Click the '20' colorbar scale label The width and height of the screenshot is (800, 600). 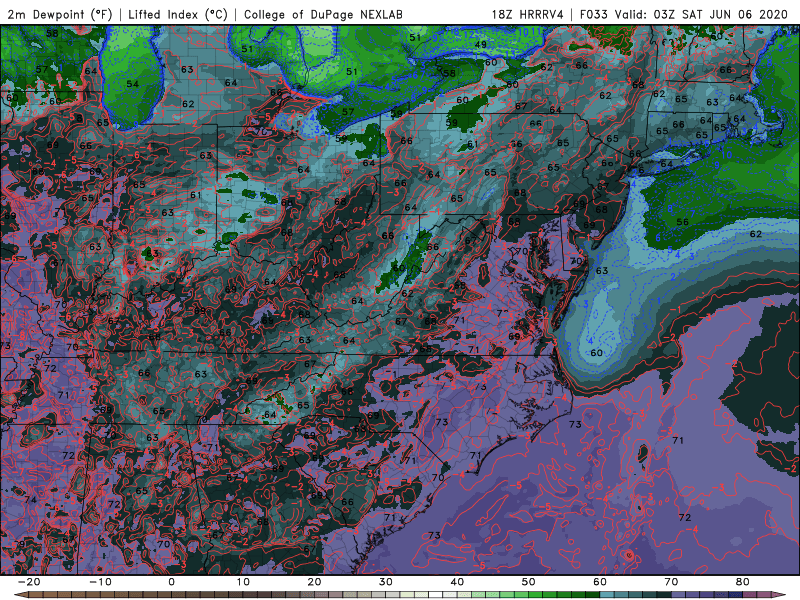314,582
